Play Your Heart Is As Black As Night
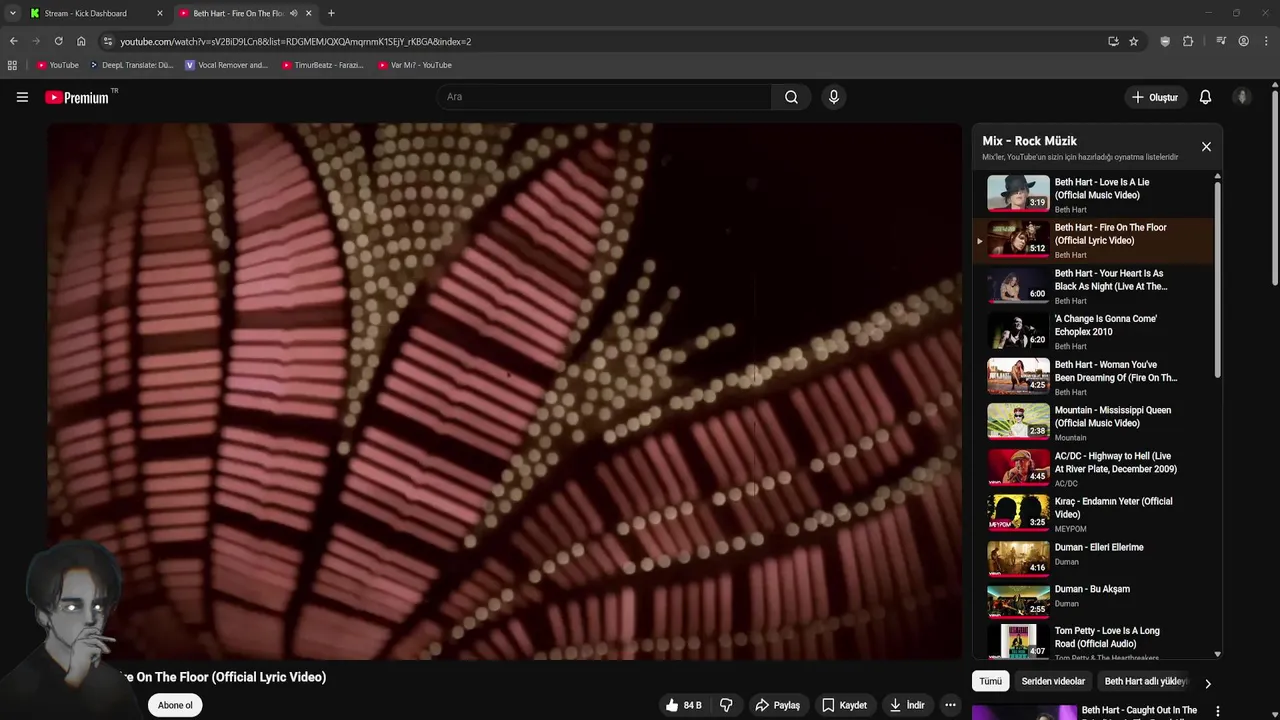 point(1093,286)
